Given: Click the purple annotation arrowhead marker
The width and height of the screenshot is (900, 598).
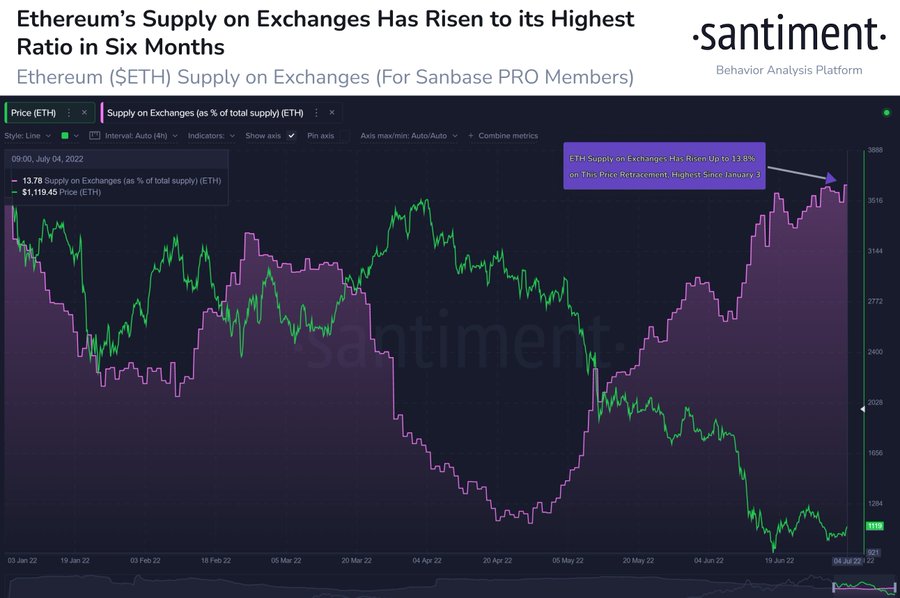Looking at the screenshot, I should pyautogui.click(x=830, y=178).
